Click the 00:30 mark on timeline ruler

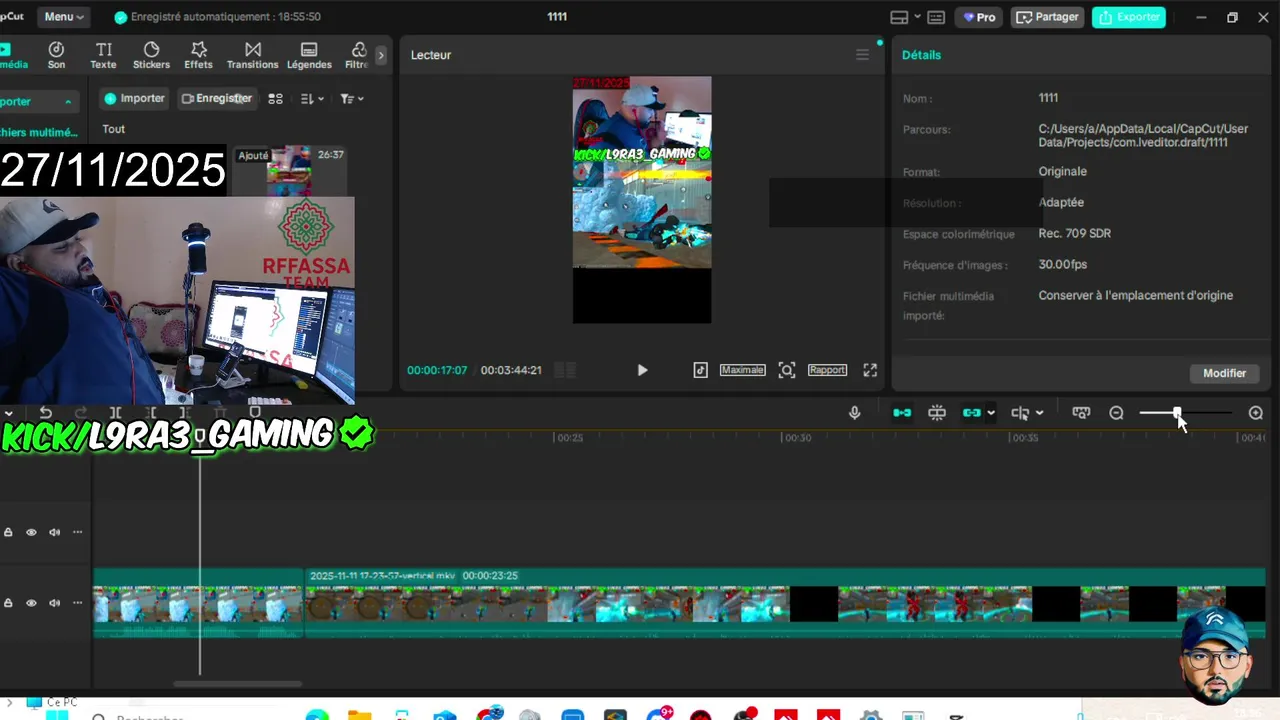pyautogui.click(x=797, y=438)
